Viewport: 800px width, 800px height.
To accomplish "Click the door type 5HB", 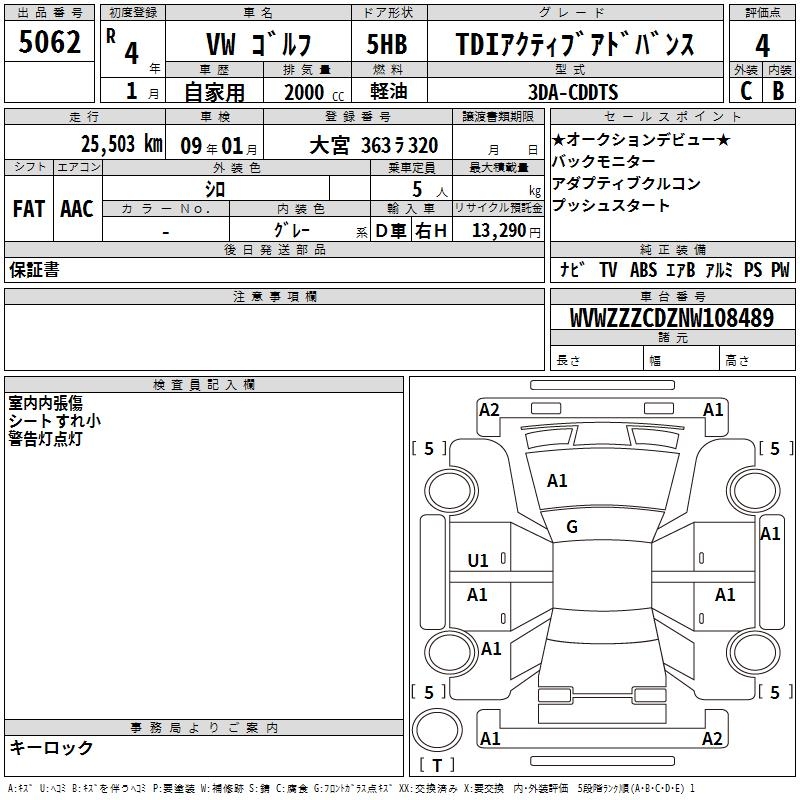I will 387,44.
